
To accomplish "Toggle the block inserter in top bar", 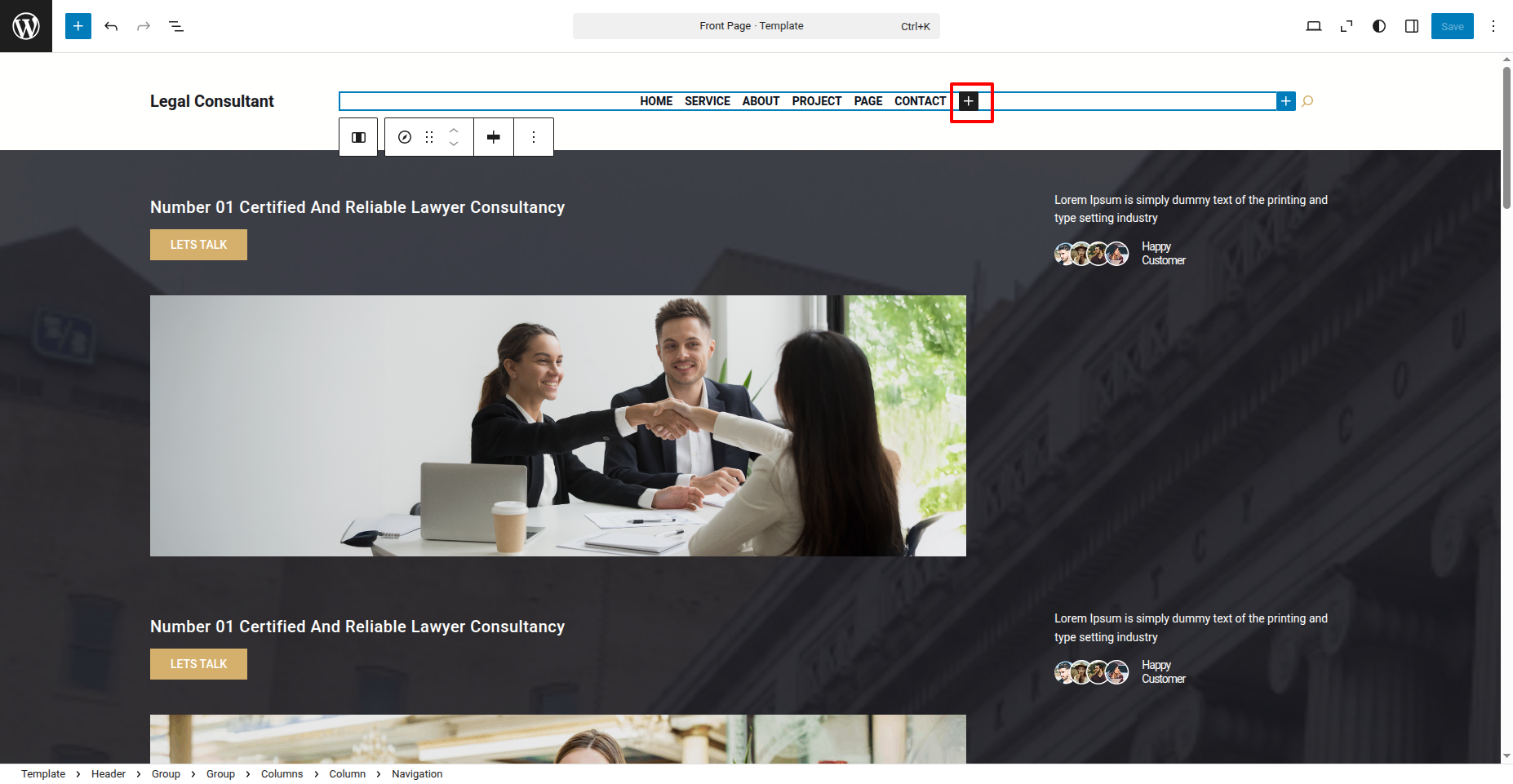I will pos(78,26).
